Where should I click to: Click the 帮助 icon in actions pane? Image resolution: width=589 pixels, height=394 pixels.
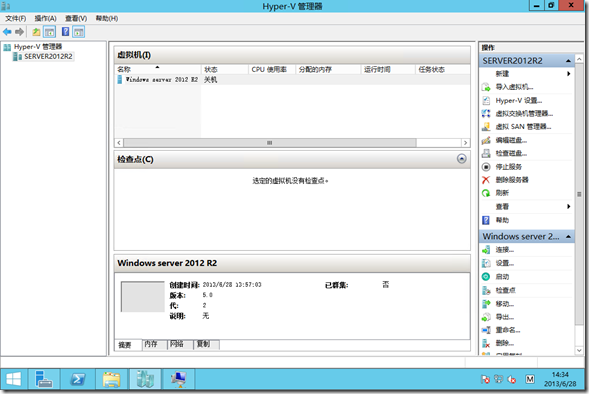click(x=486, y=220)
